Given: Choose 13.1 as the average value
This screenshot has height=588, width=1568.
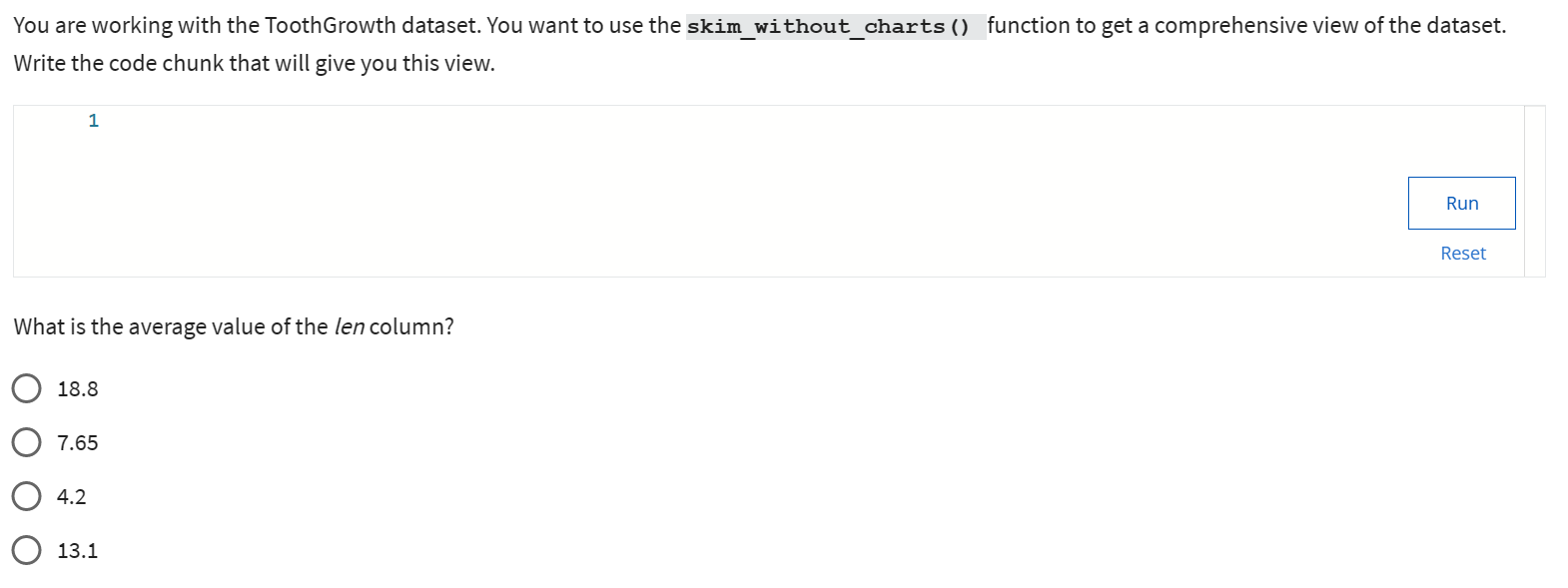Looking at the screenshot, I should [x=77, y=549].
